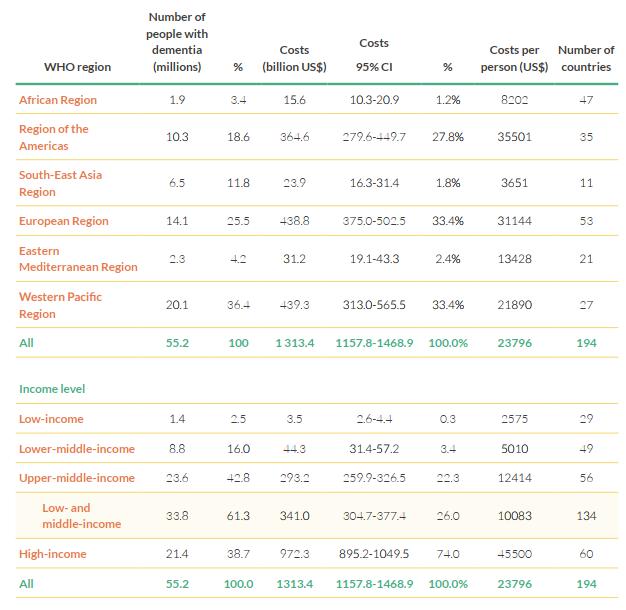Image resolution: width=626 pixels, height=610 pixels.
Task: Click the High-income row label
Action: click(x=53, y=554)
